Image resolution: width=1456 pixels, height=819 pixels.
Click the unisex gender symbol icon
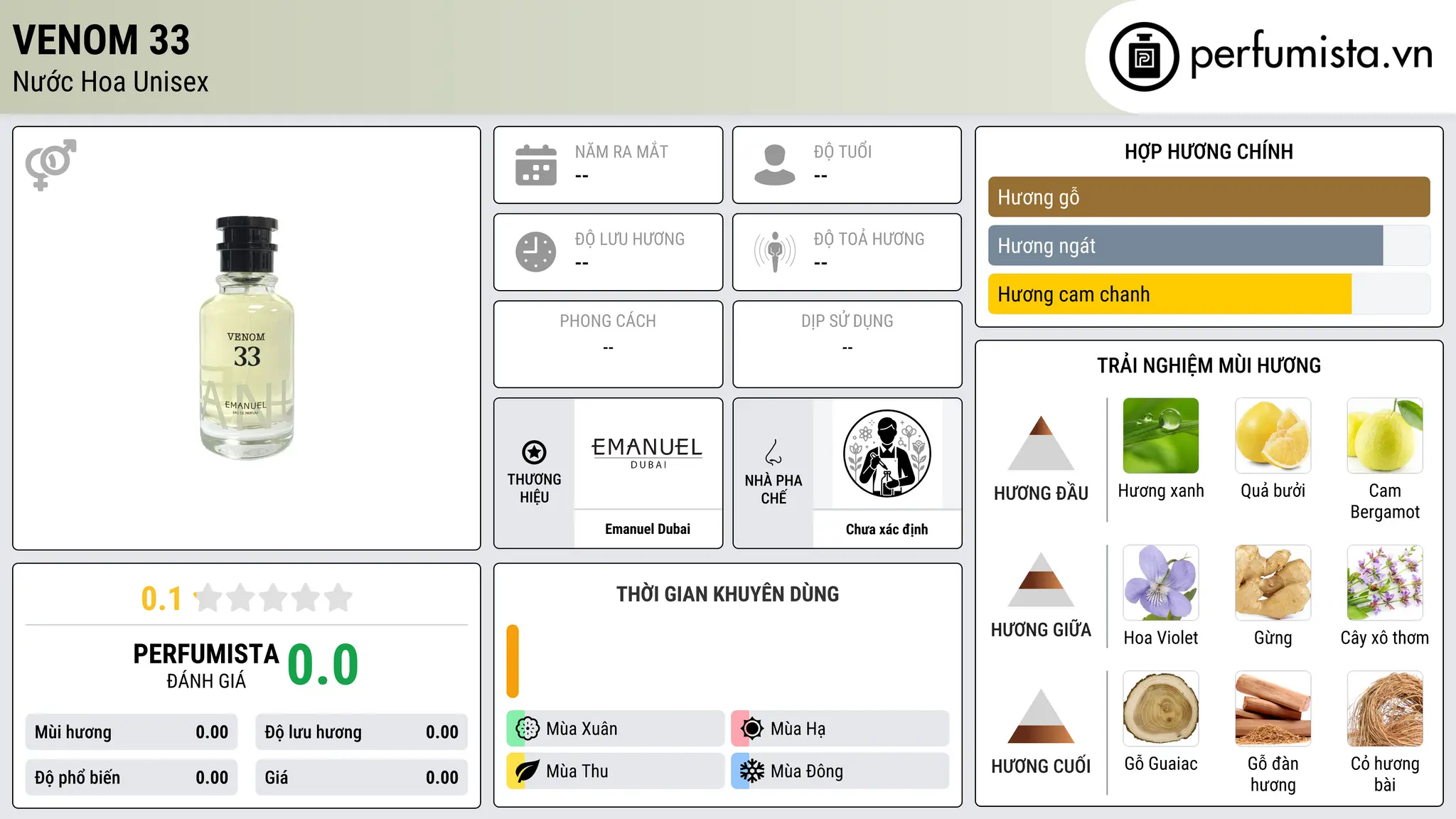click(x=50, y=164)
